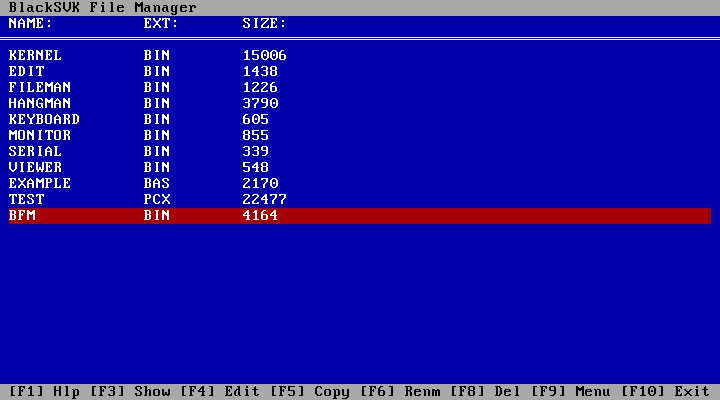
Task: Click the F3 Show command
Action: coord(130,392)
